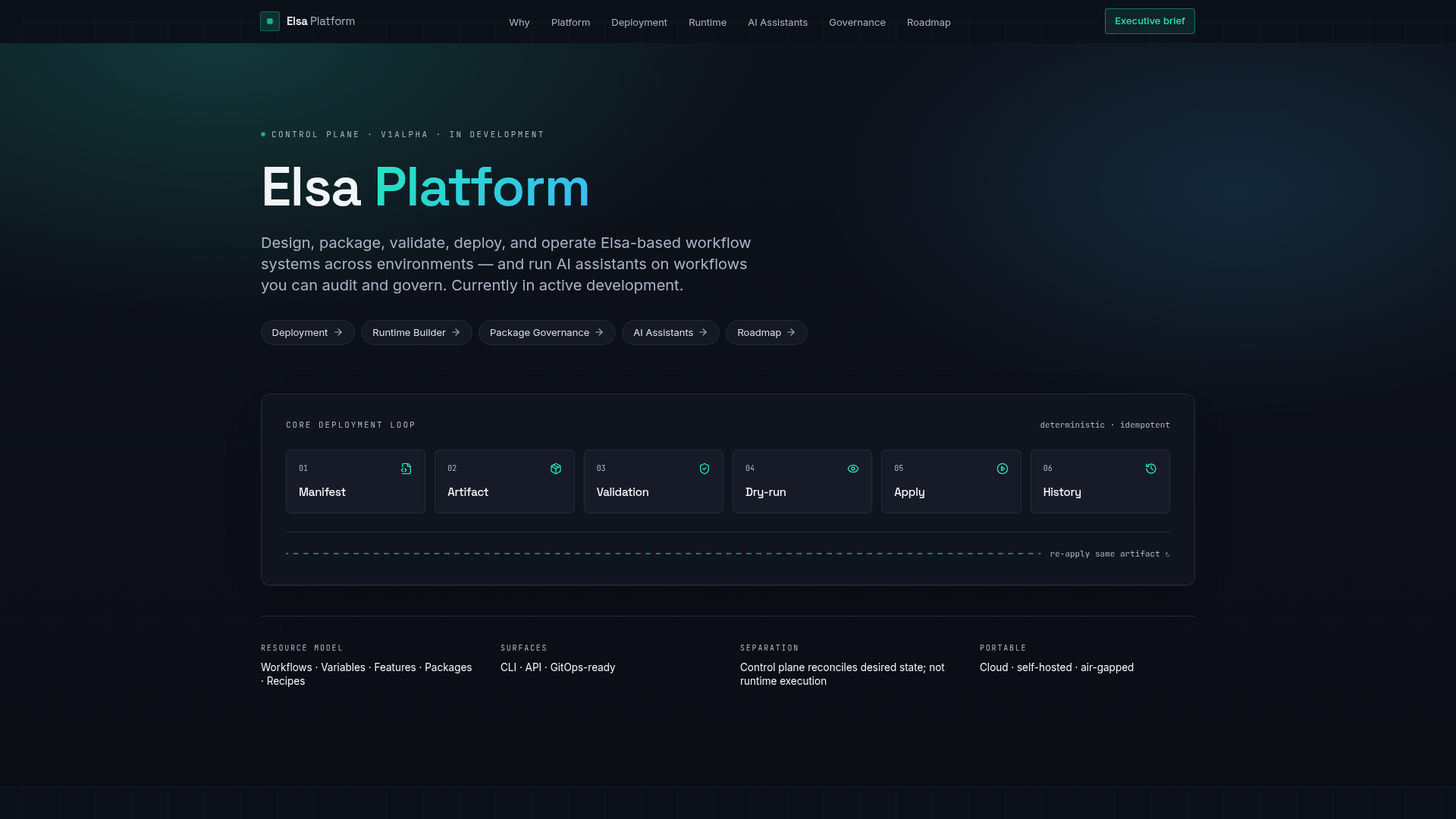Click the Artifact step box icon
The height and width of the screenshot is (819, 1456).
tap(556, 469)
